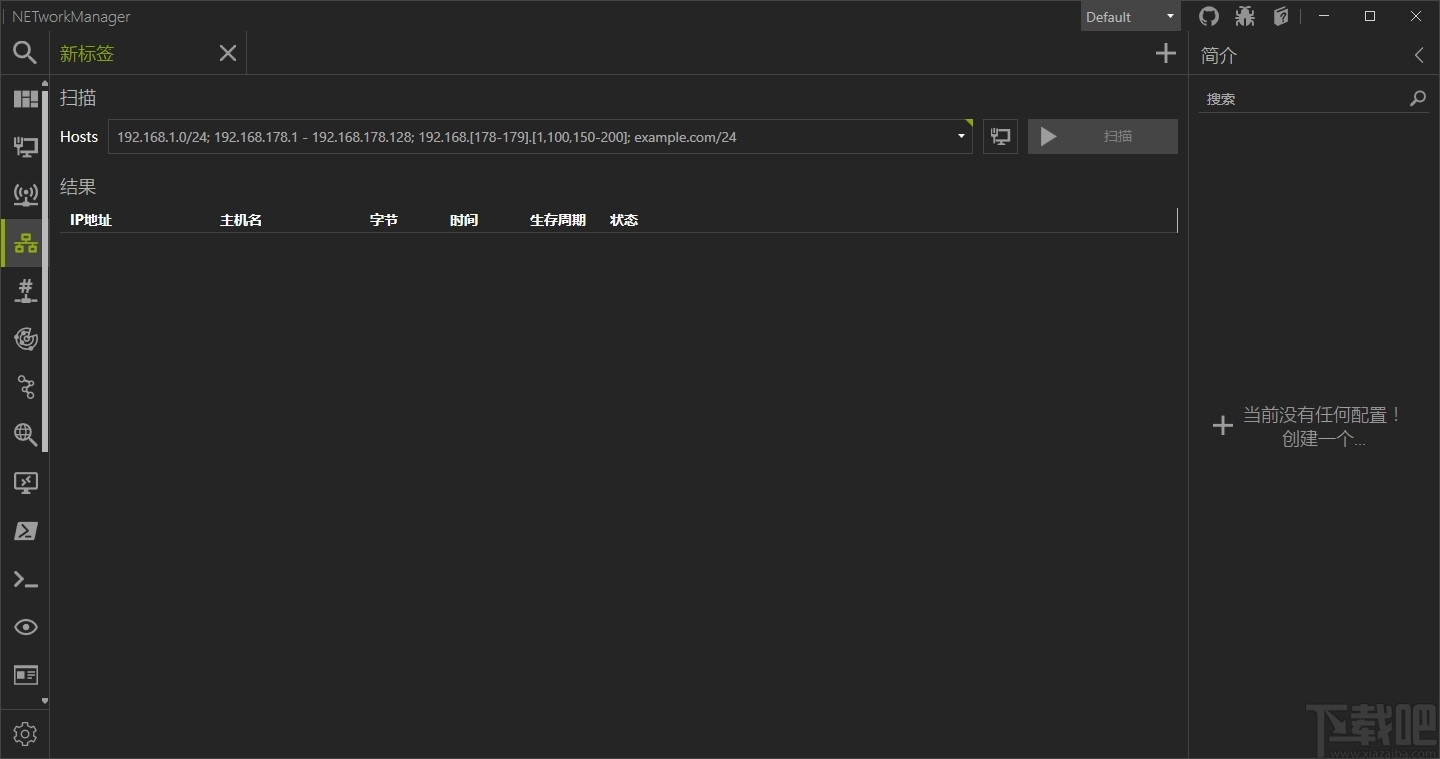This screenshot has height=759, width=1440.
Task: Select the Port Scanner tool
Action: (25, 291)
